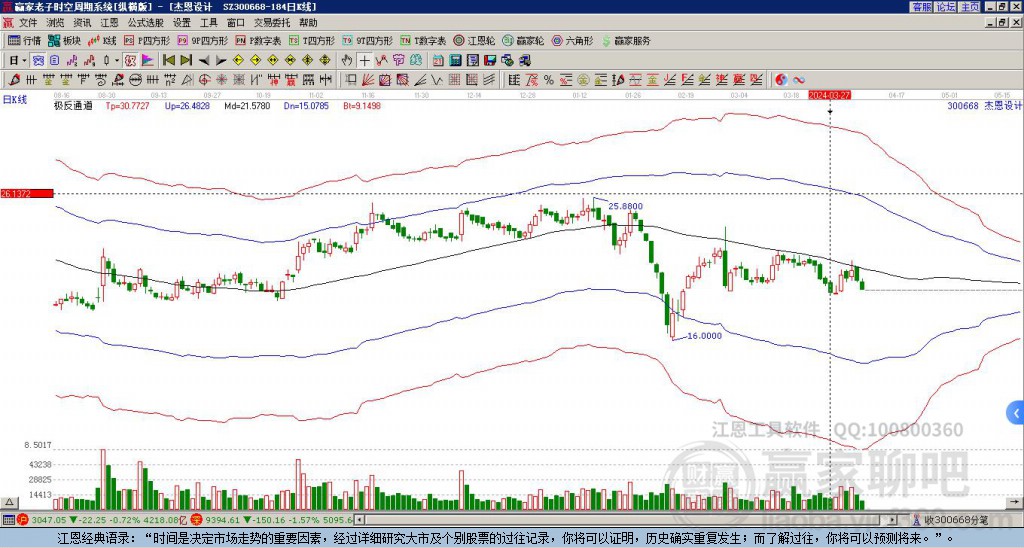Select the hand pan tool

click(347, 61)
